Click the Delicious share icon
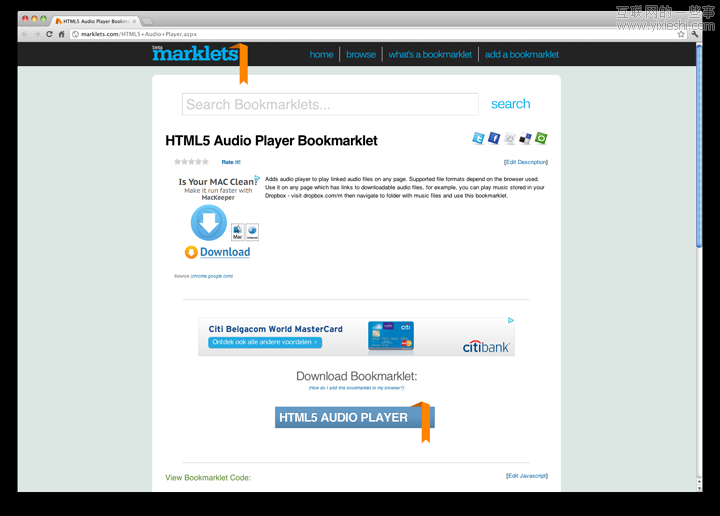Image resolution: width=720 pixels, height=516 pixels. click(x=525, y=139)
